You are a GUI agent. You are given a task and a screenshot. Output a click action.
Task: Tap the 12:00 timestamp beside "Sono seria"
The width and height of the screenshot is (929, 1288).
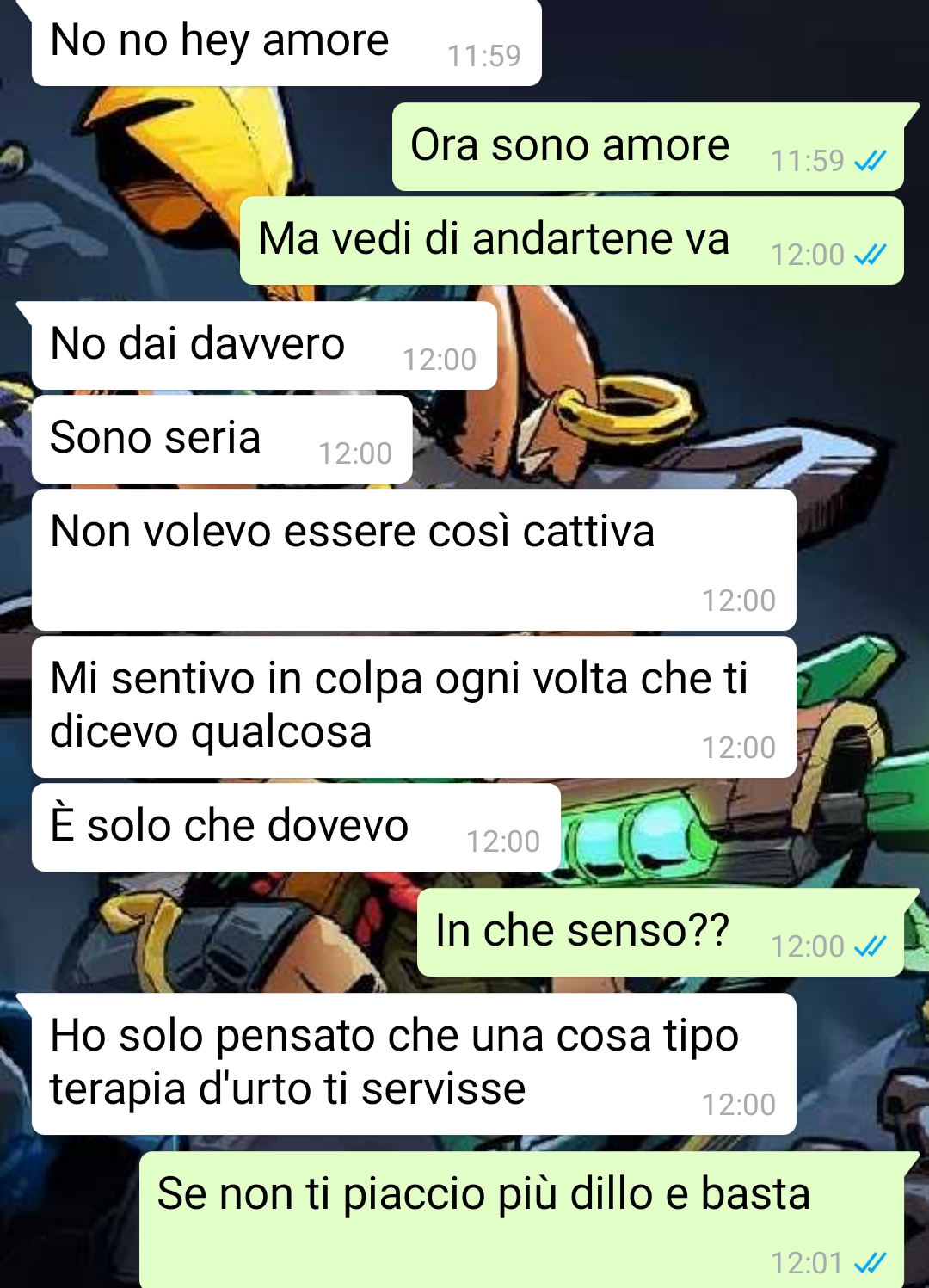pyautogui.click(x=355, y=453)
